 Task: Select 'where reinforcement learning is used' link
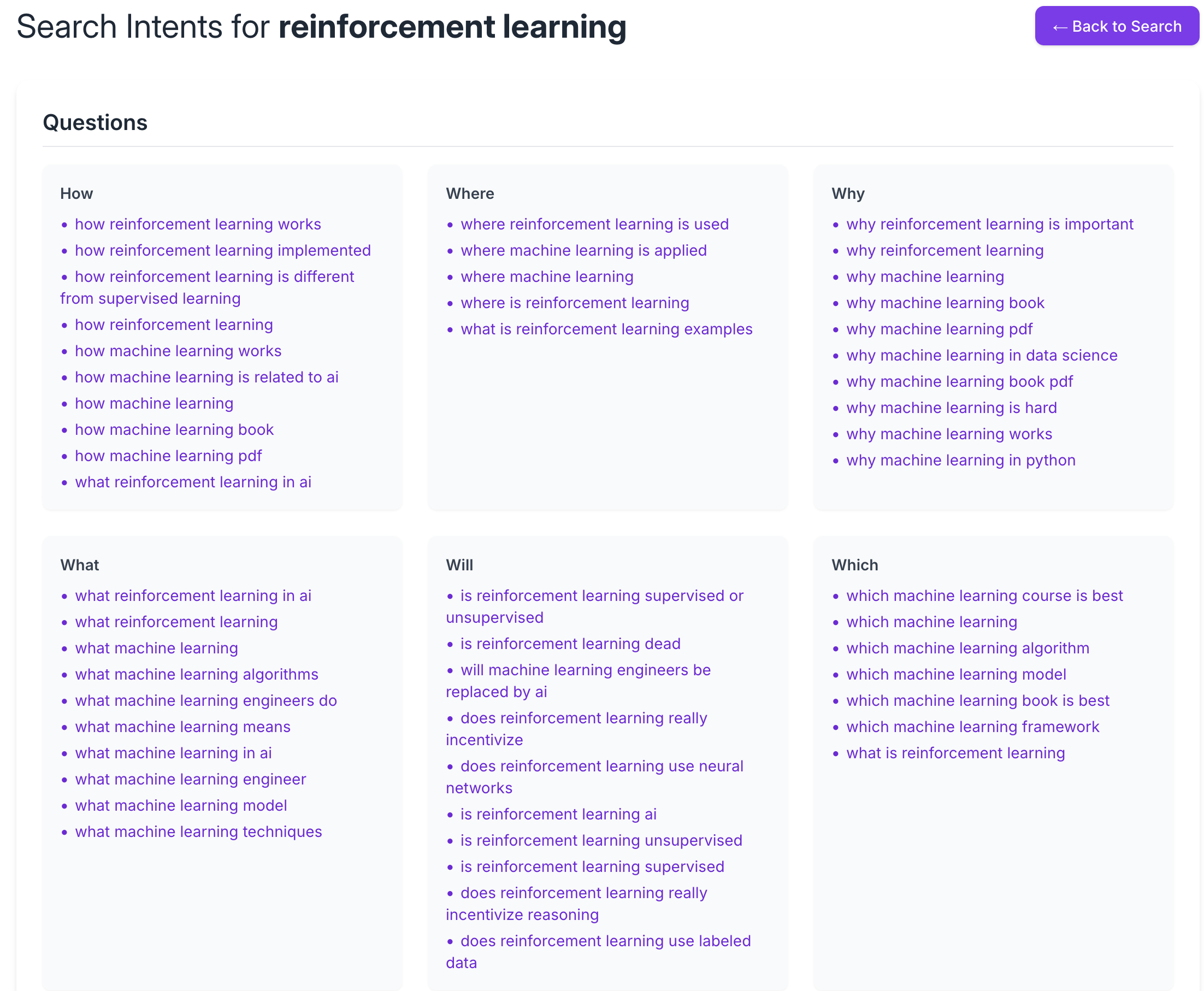pyautogui.click(x=594, y=225)
